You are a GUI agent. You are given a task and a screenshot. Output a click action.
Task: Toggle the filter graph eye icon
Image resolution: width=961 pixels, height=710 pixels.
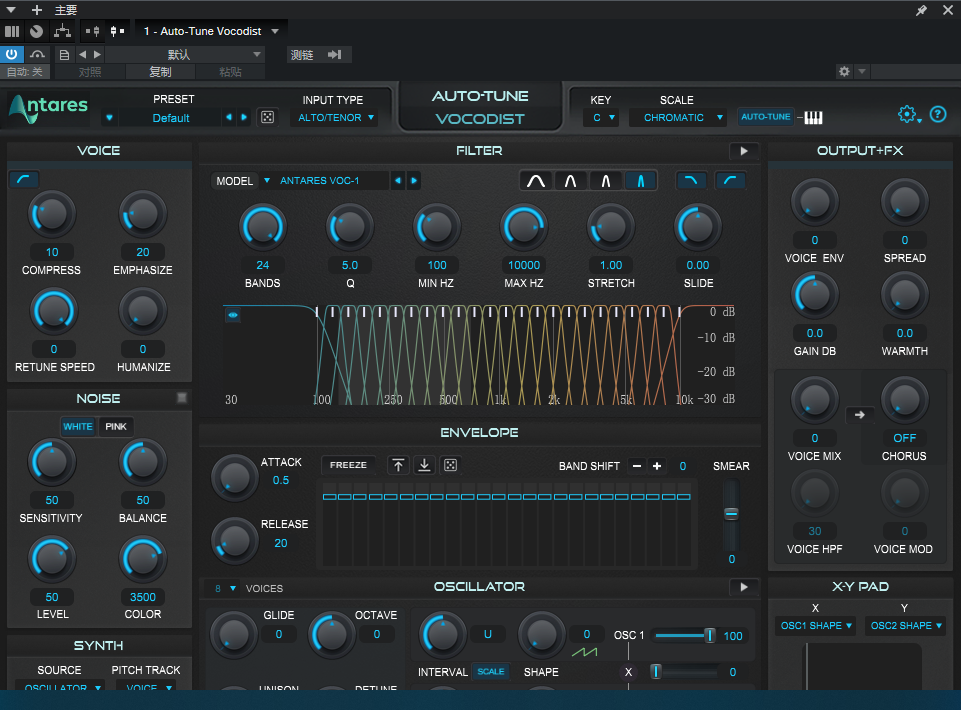[233, 315]
